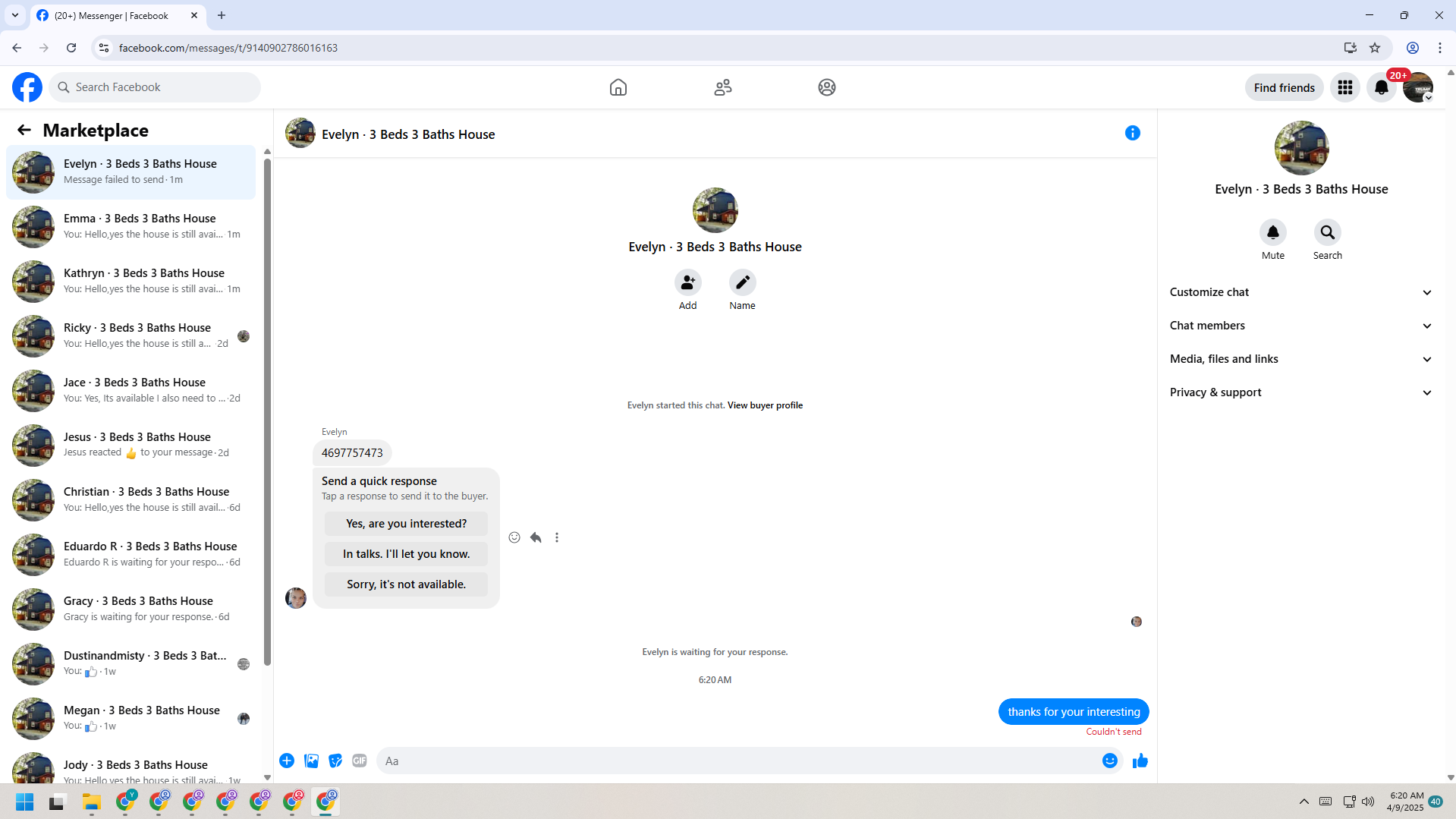Screen dimensions: 1456x819
Task: Mute the conversation with the bell icon
Action: 1273,232
